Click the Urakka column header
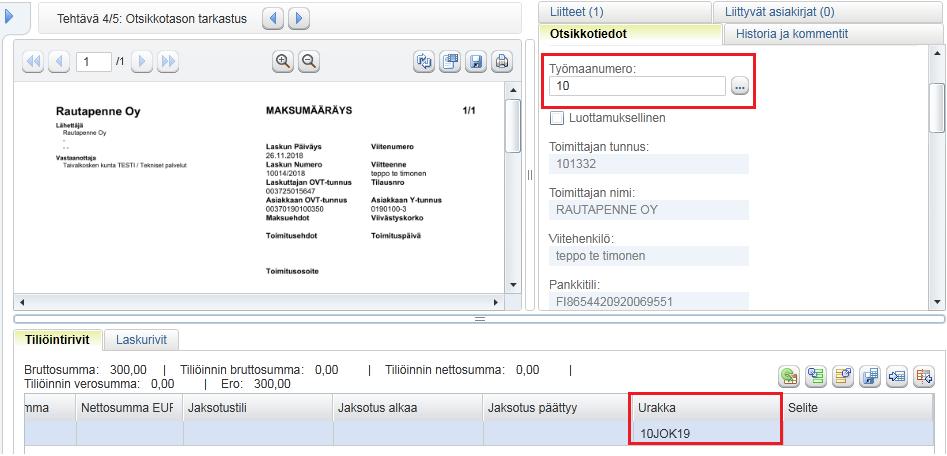This screenshot has height=456, width=947. click(706, 408)
